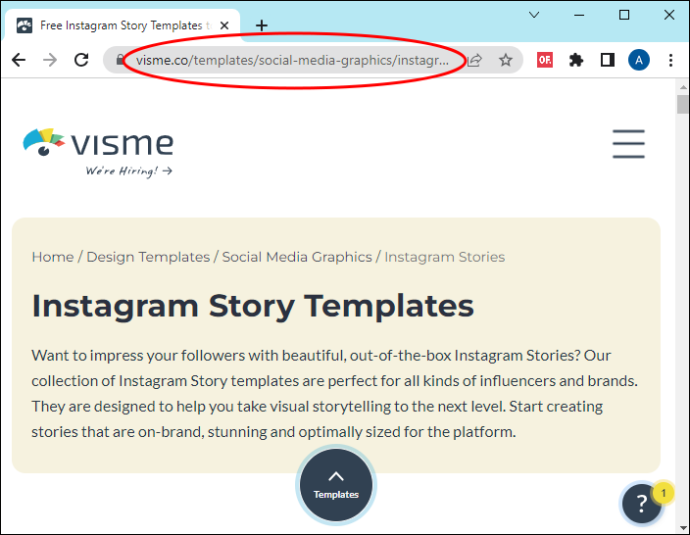
Task: Follow the We're Hiring link
Action: pos(128,171)
